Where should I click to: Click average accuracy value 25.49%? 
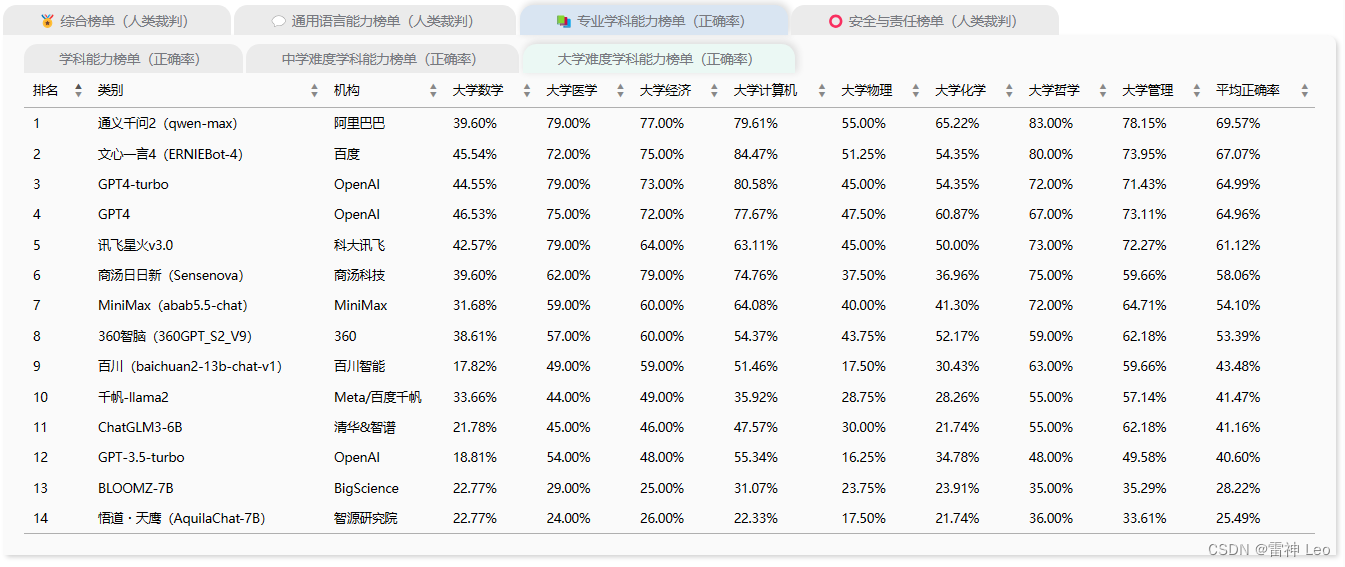[1238, 518]
